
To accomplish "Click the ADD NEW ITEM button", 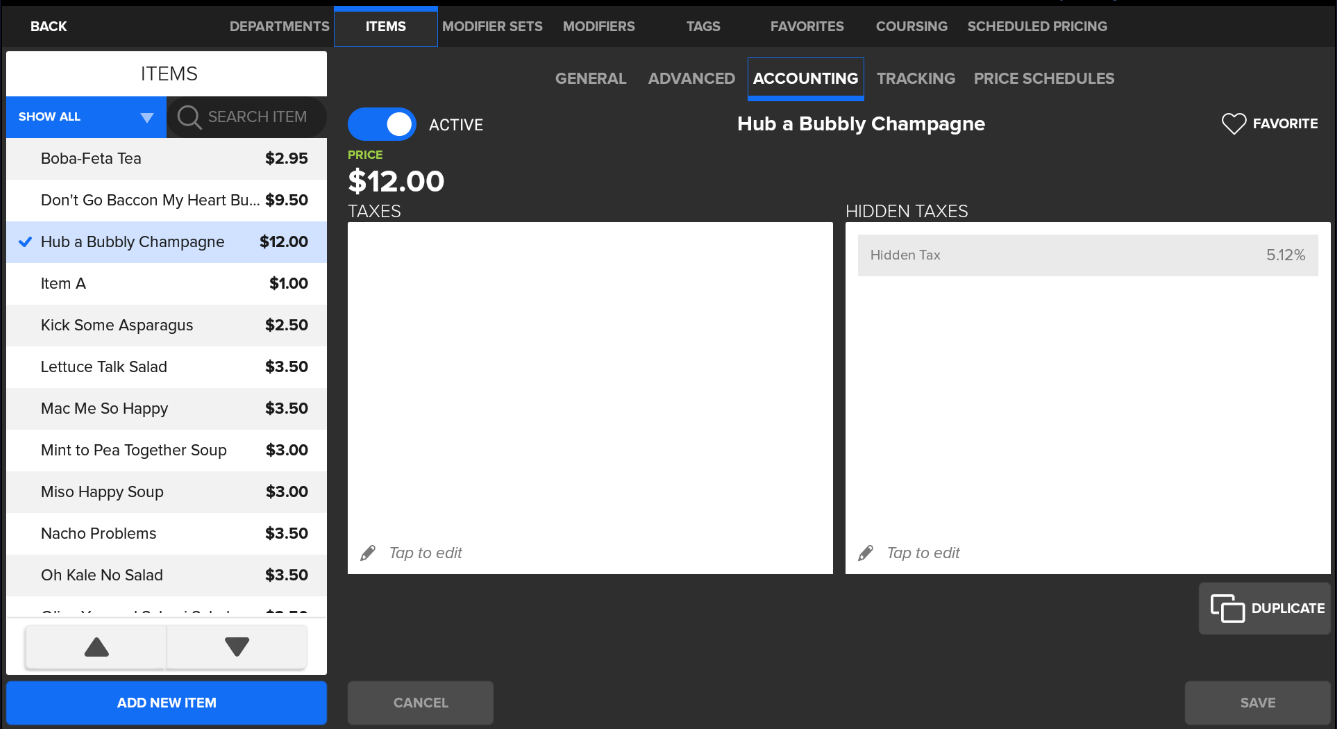I will (x=166, y=702).
